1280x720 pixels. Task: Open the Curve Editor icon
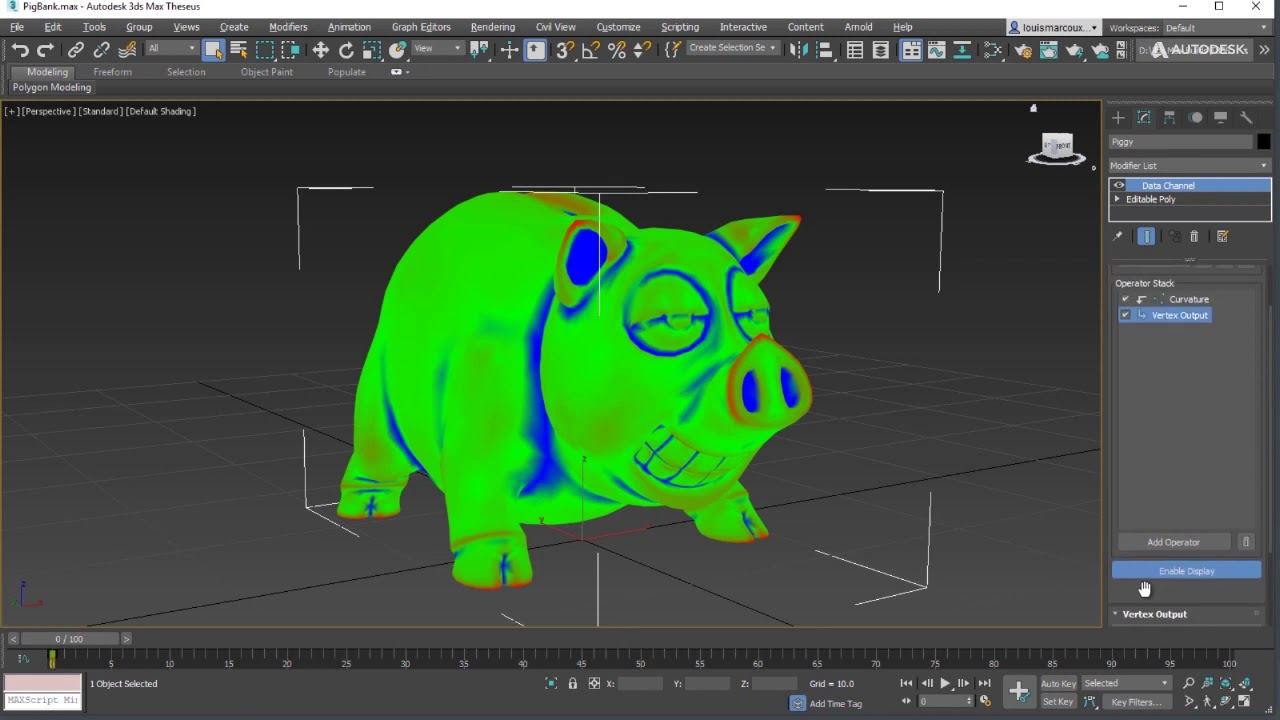[937, 50]
